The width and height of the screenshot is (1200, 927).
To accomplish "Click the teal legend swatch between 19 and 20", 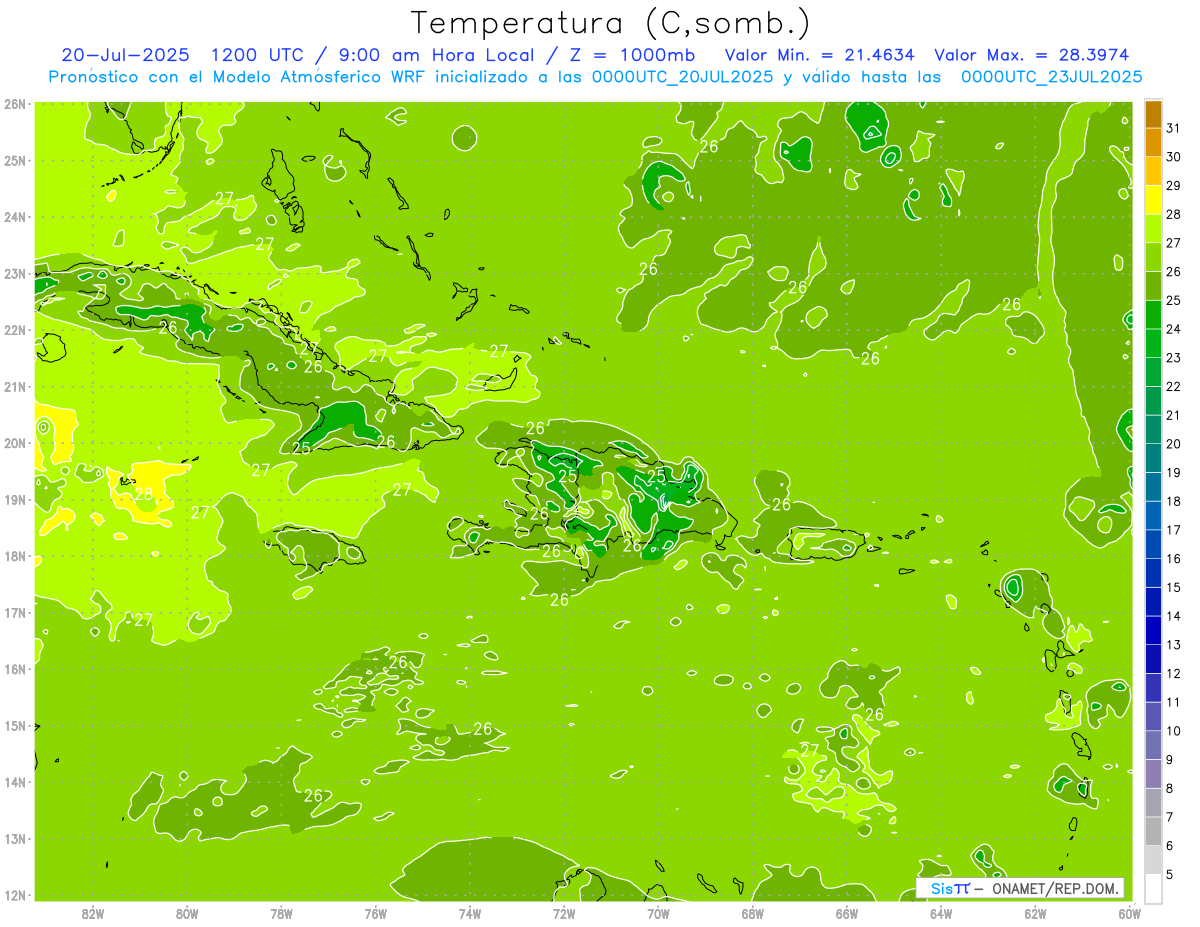I will coord(1153,458).
